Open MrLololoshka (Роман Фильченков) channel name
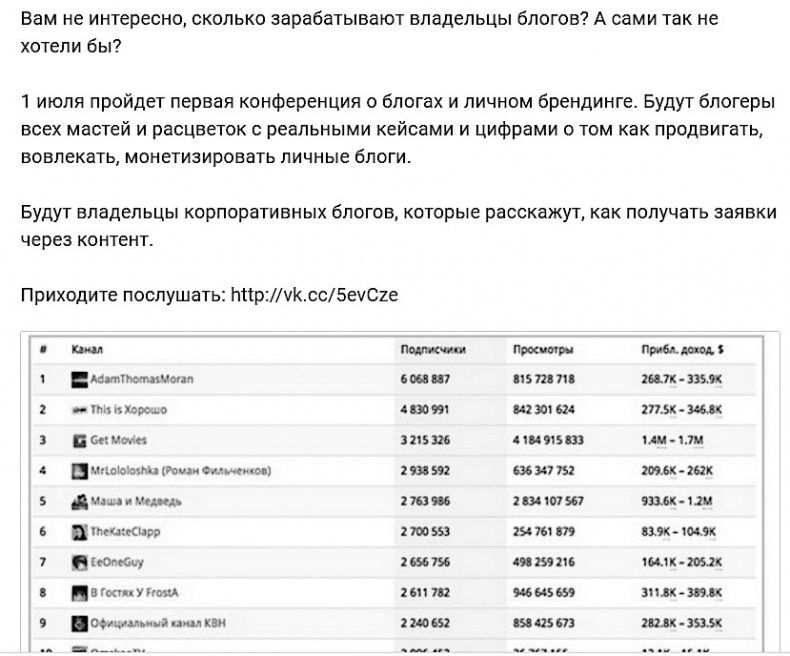 tap(180, 471)
